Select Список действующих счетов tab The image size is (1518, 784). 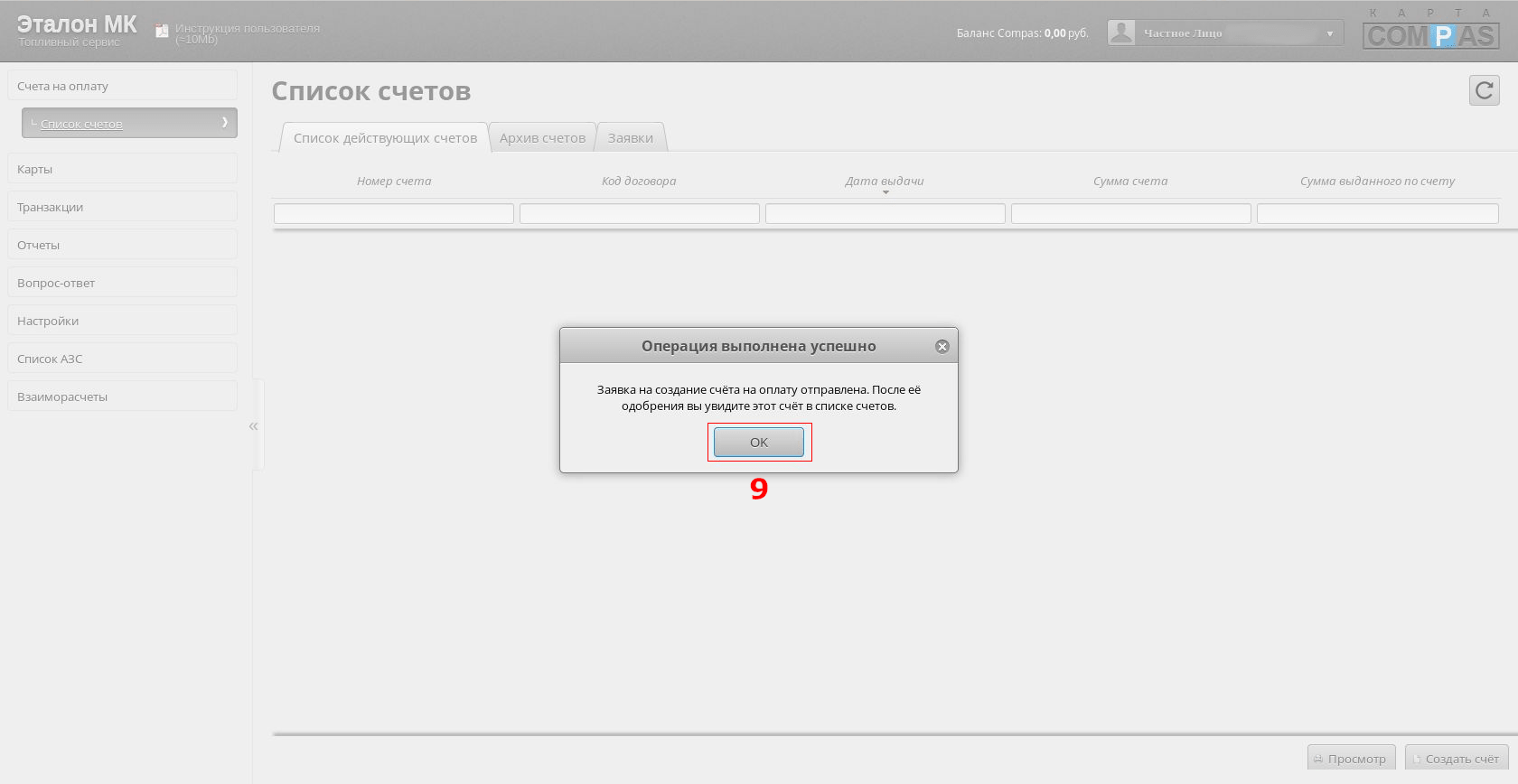coord(385,137)
